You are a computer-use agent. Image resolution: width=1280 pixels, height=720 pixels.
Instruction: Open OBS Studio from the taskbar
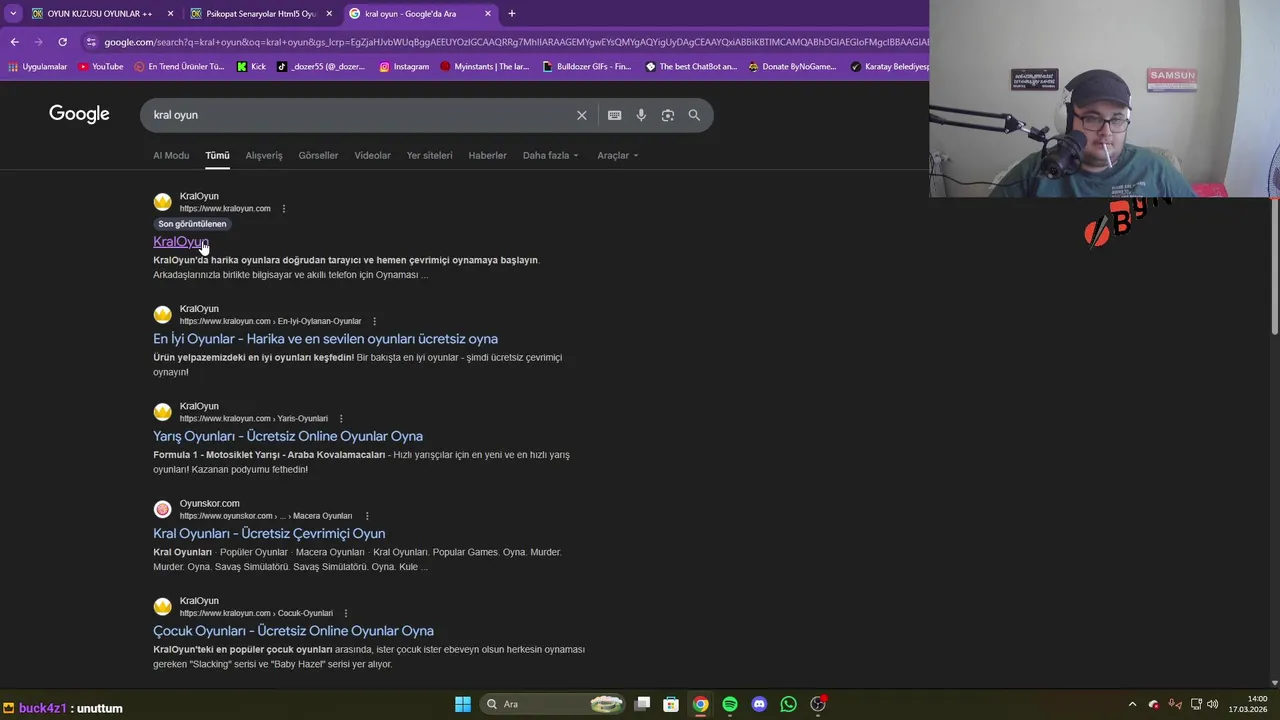tap(818, 704)
